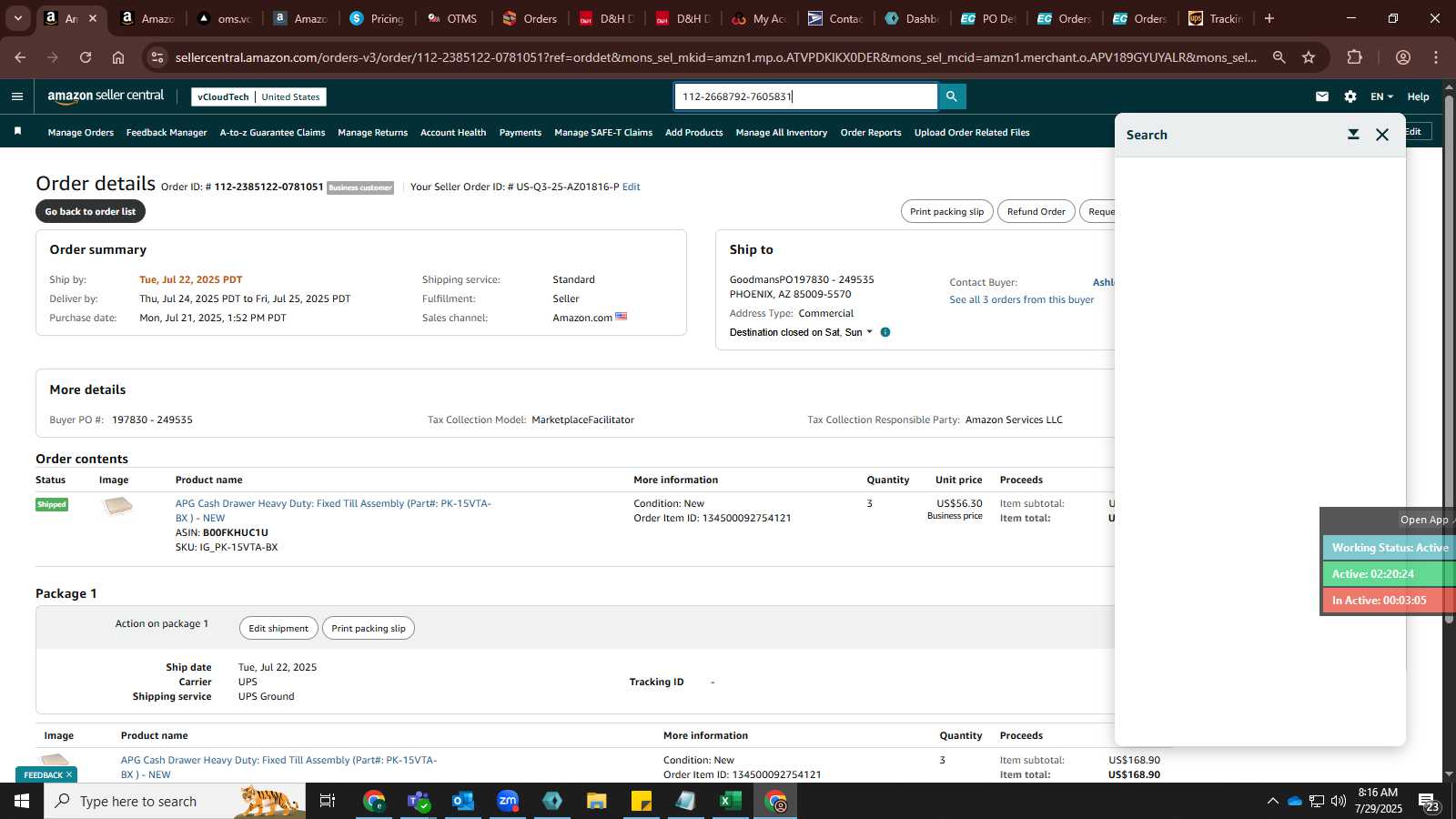This screenshot has width=1456, height=819.
Task: Open A-to-z Guarantee Claims menu item
Action: coord(272,132)
